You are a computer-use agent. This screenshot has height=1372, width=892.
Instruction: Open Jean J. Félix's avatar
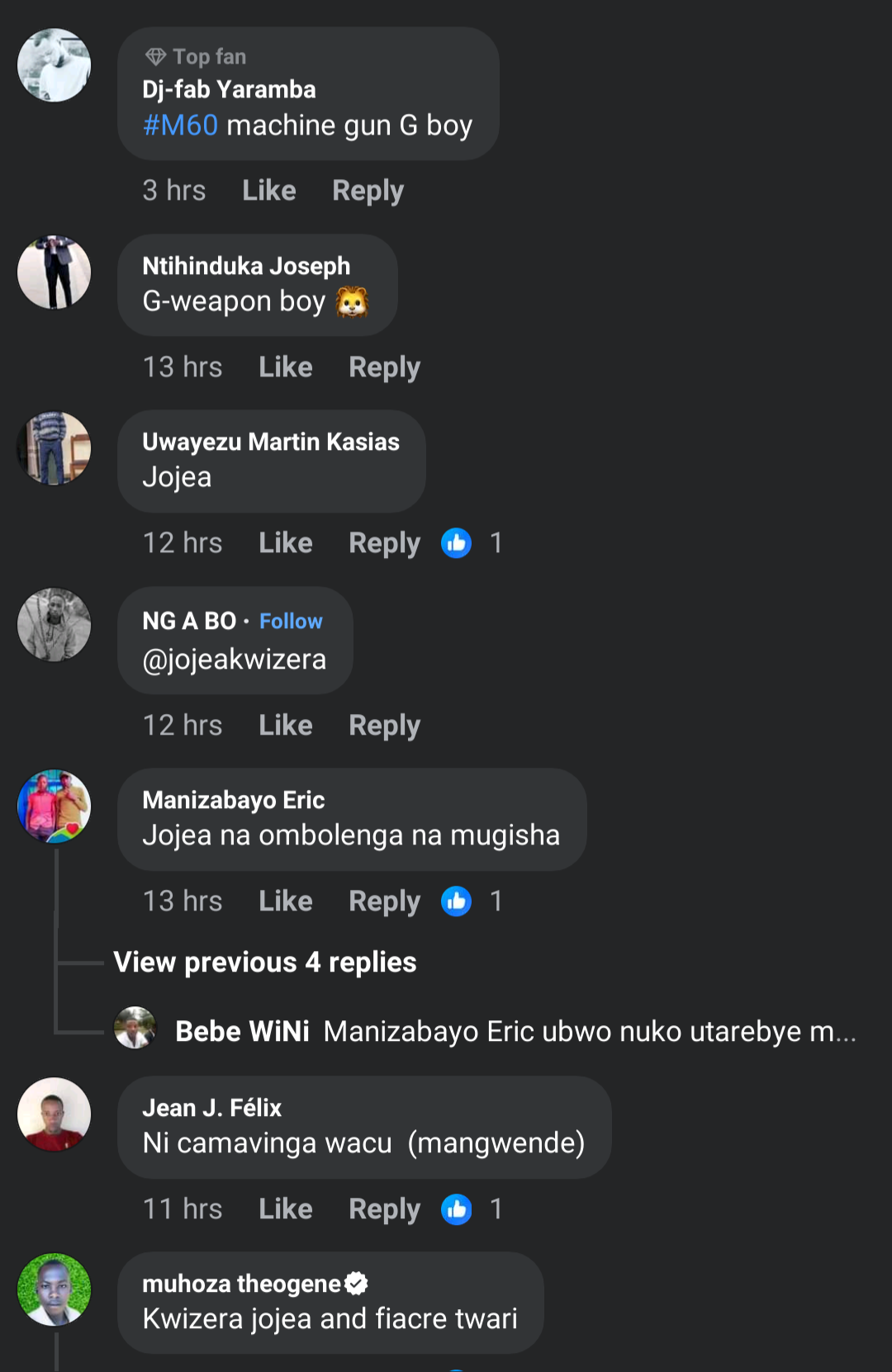(x=55, y=1114)
